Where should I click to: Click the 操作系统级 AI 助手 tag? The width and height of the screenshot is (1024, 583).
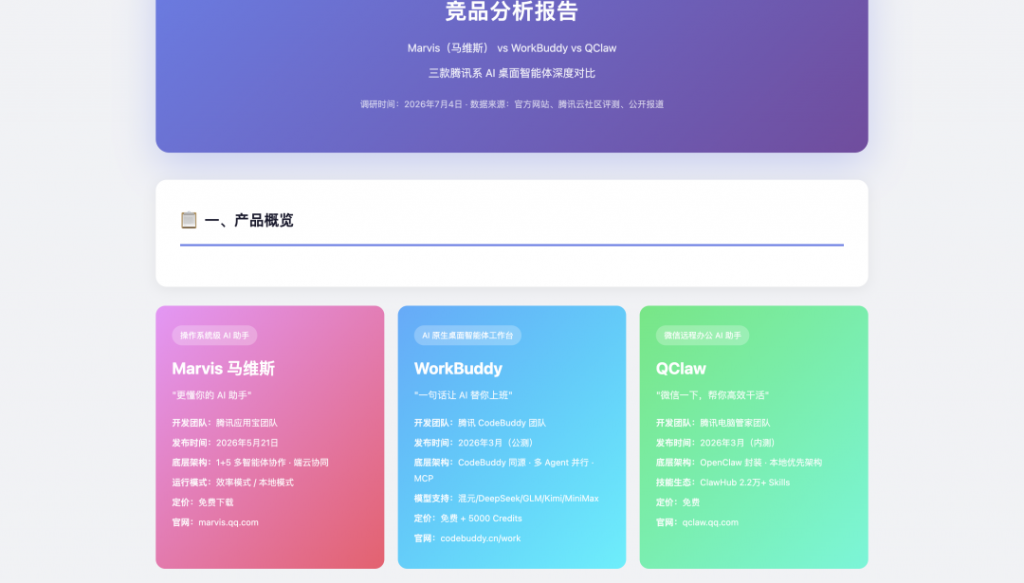215,336
